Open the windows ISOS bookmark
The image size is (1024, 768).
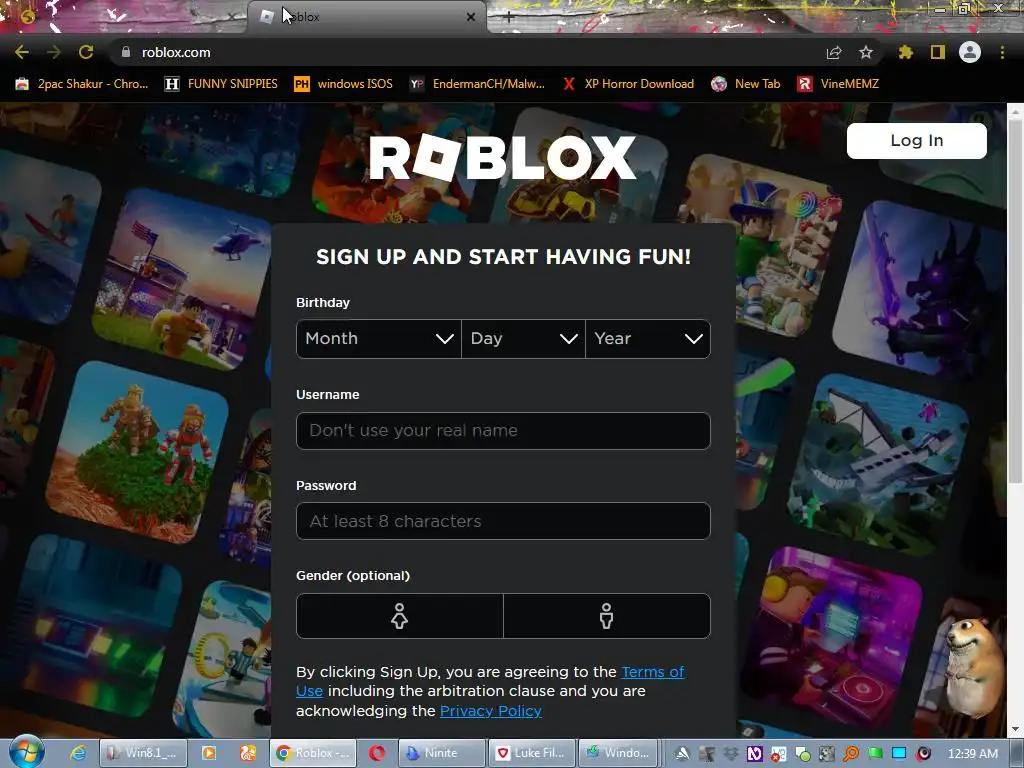tap(344, 84)
